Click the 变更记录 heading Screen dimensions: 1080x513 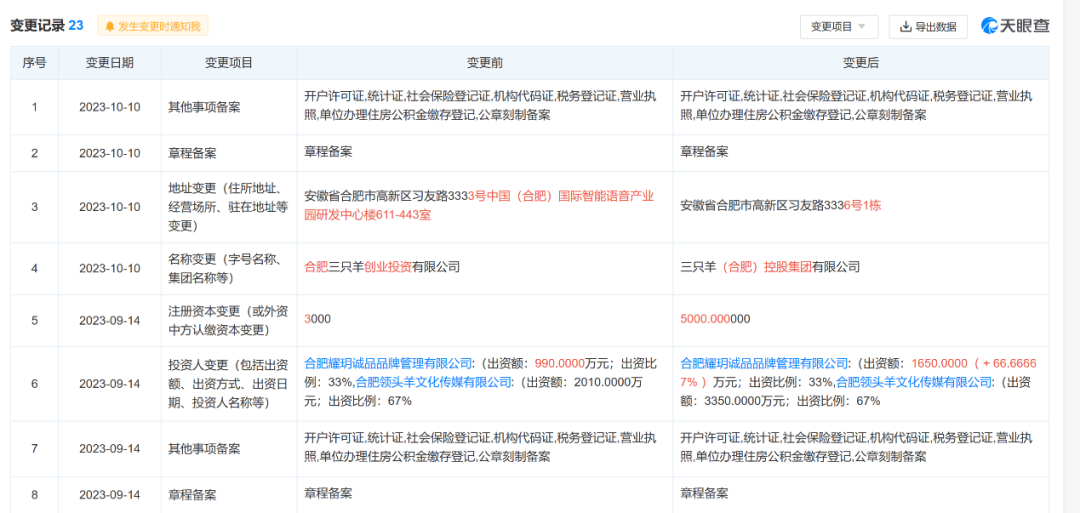tap(37, 26)
